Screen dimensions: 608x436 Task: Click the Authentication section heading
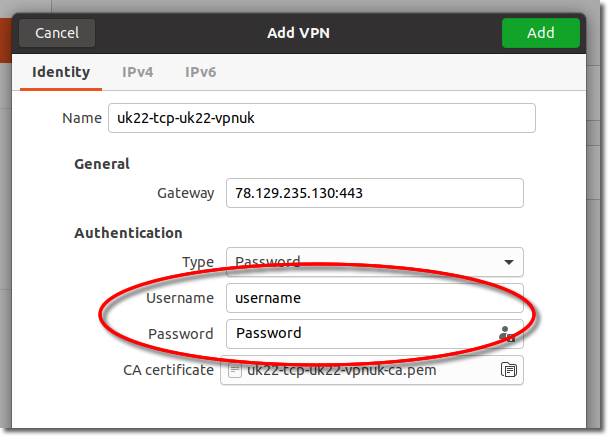pyautogui.click(x=128, y=233)
